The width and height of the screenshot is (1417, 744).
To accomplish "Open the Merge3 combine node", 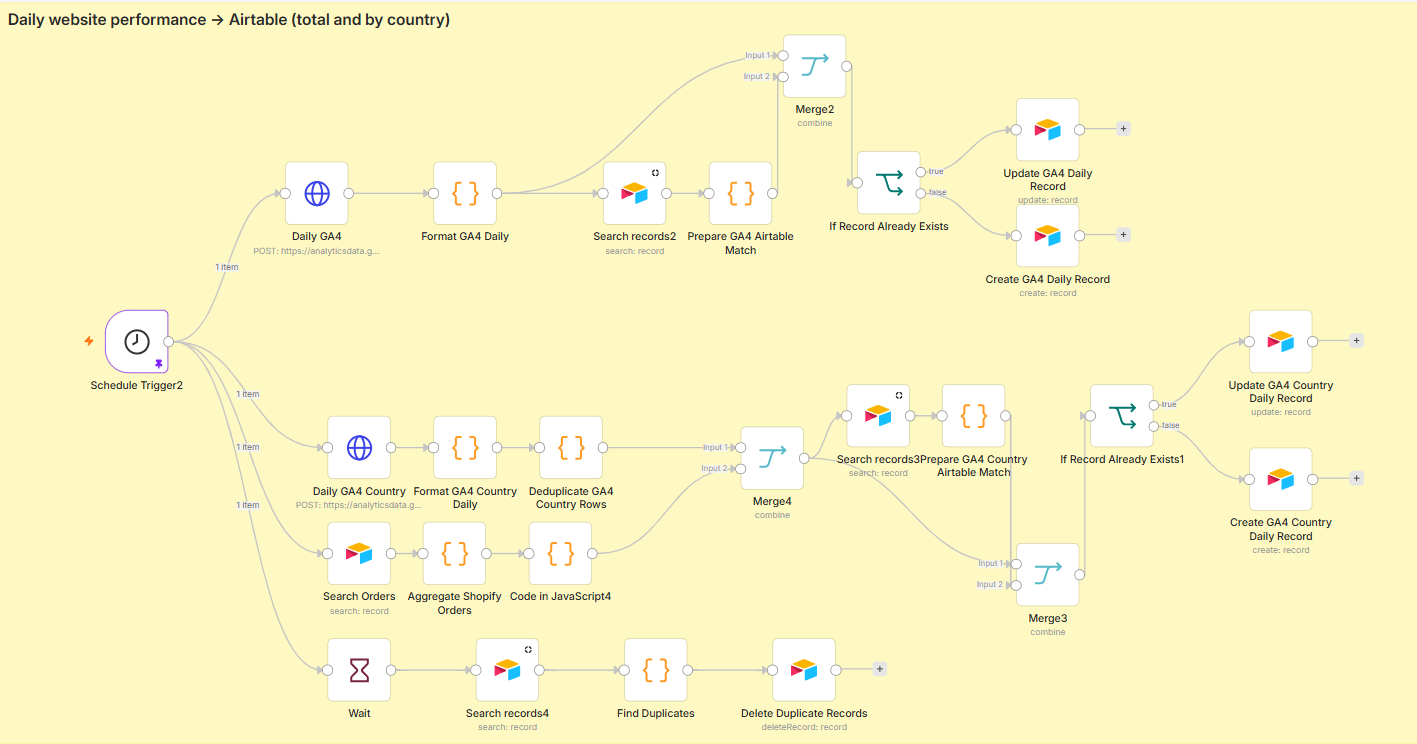I will click(1048, 575).
